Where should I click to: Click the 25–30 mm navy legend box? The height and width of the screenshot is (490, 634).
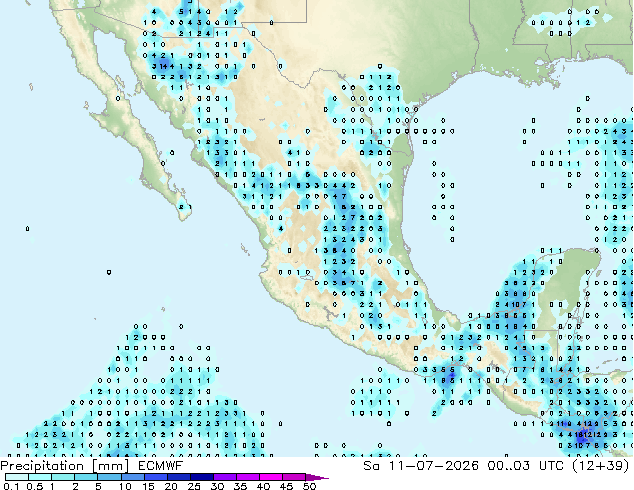point(201,477)
